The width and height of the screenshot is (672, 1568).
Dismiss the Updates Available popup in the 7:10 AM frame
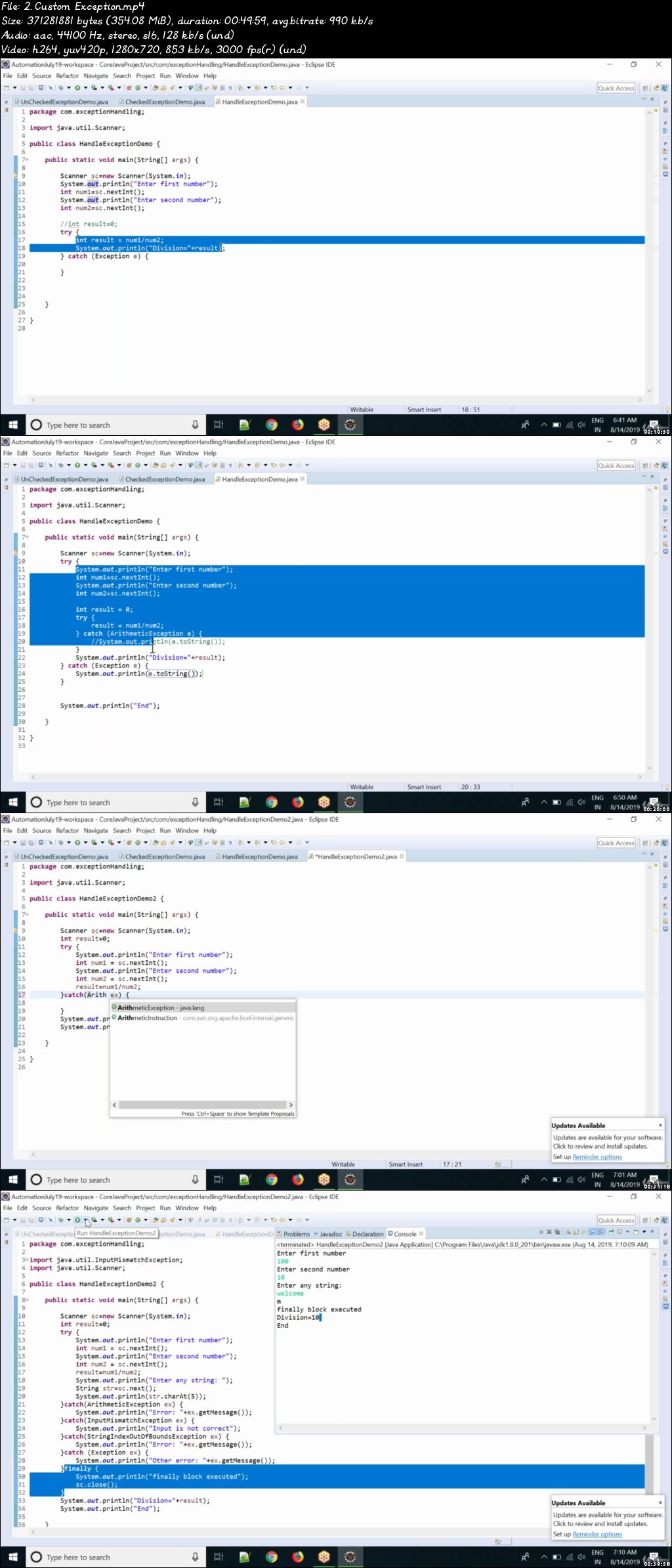pyautogui.click(x=660, y=1502)
